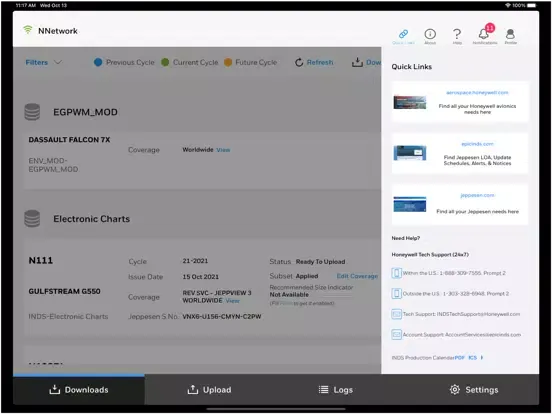This screenshot has width=552, height=414.
Task: Click the gear icon in the Settings tab
Action: point(455,390)
